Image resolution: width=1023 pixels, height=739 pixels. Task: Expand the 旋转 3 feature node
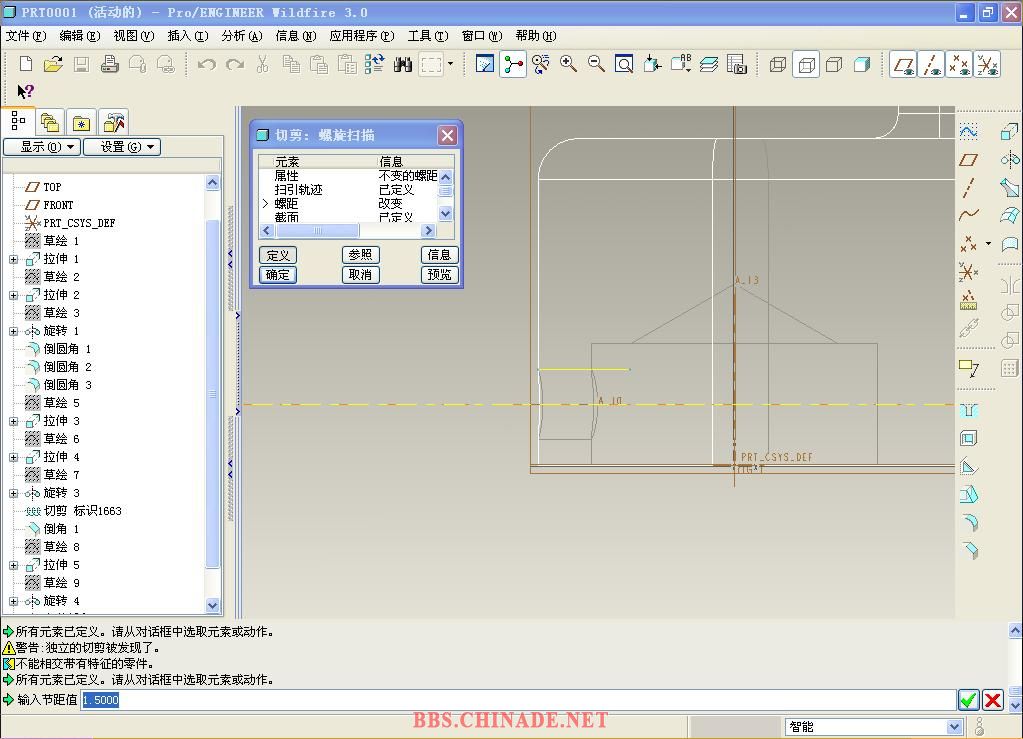tap(13, 493)
